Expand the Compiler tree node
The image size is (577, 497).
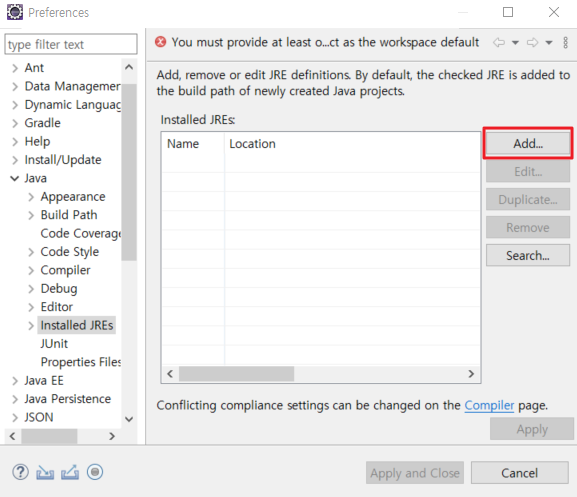[x=31, y=270]
